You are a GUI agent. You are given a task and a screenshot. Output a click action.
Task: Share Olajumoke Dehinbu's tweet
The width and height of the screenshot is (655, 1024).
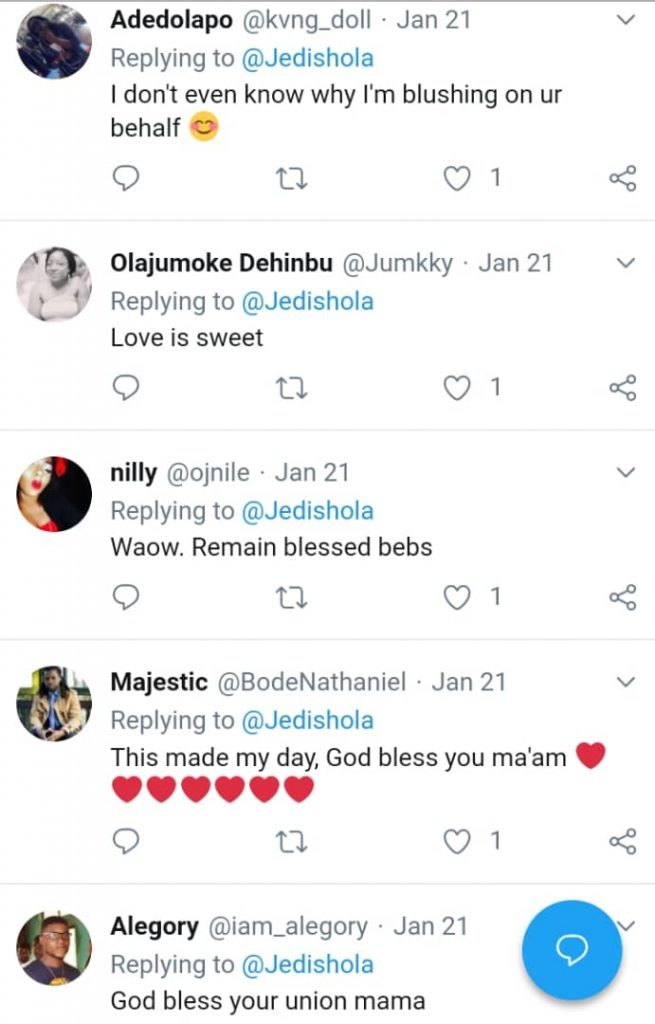[622, 388]
